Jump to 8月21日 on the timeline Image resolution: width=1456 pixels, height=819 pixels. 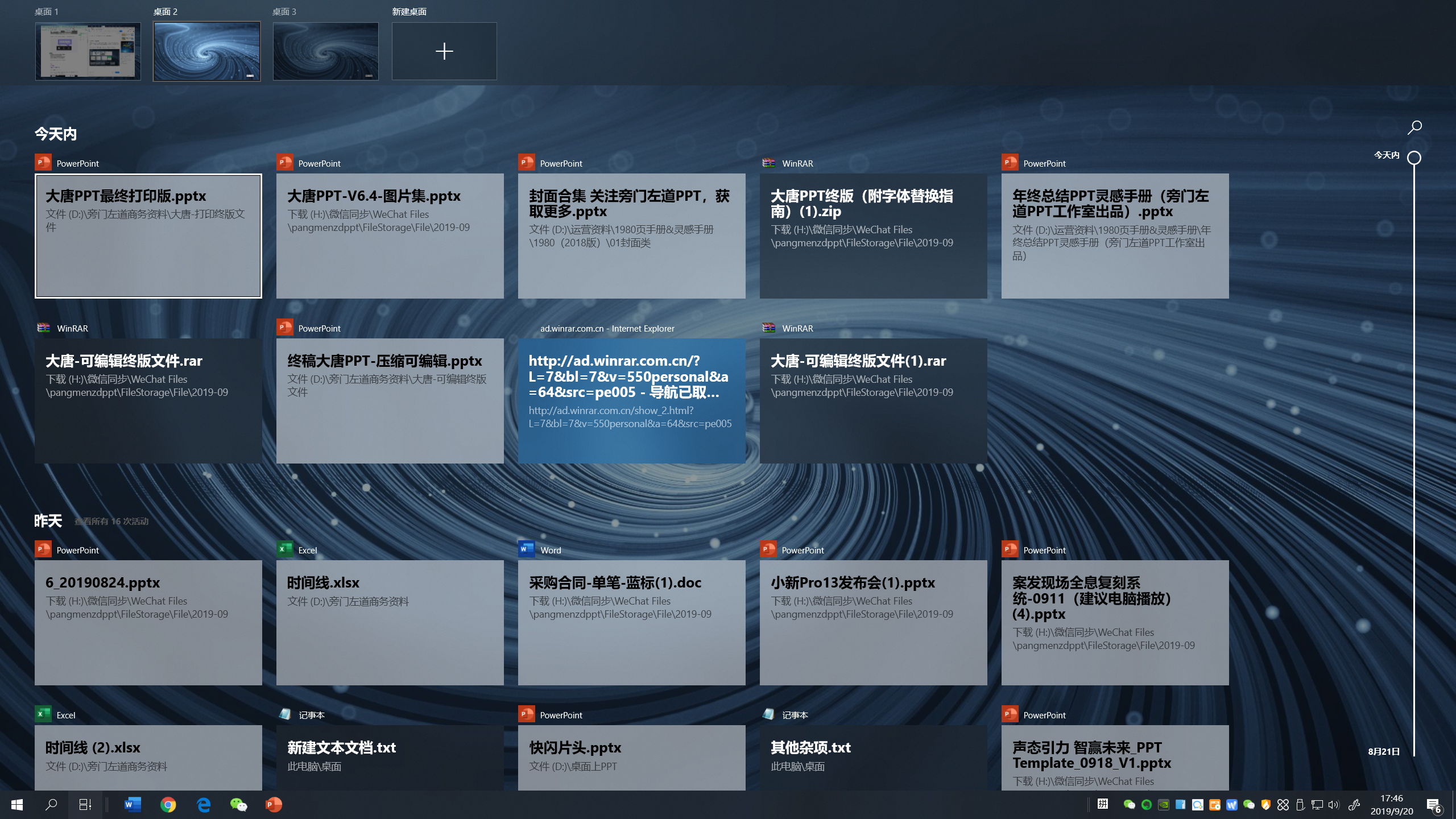click(1384, 751)
